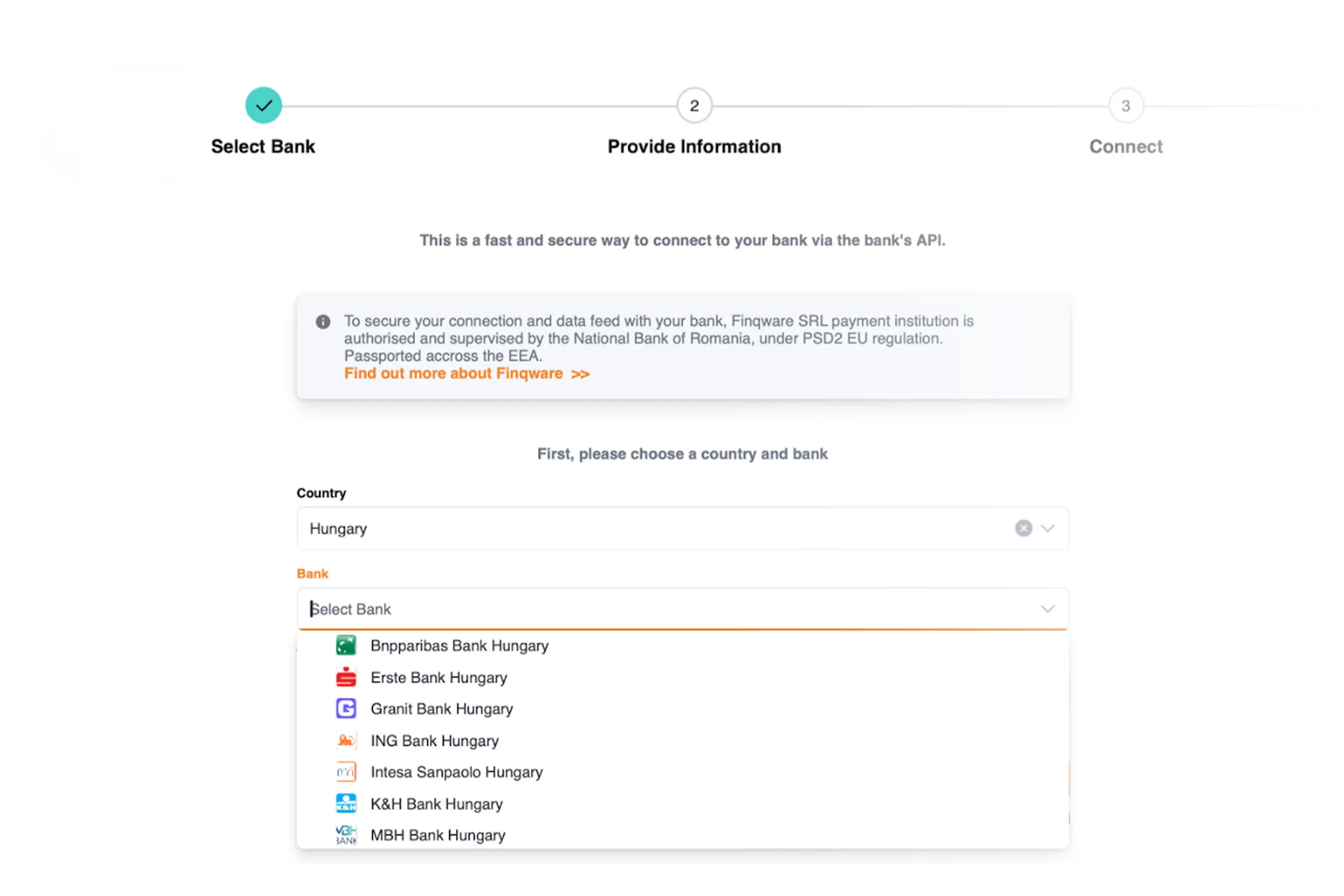Pick Granit Bank Hungary option
The width and height of the screenshot is (1344, 896).
pos(682,708)
